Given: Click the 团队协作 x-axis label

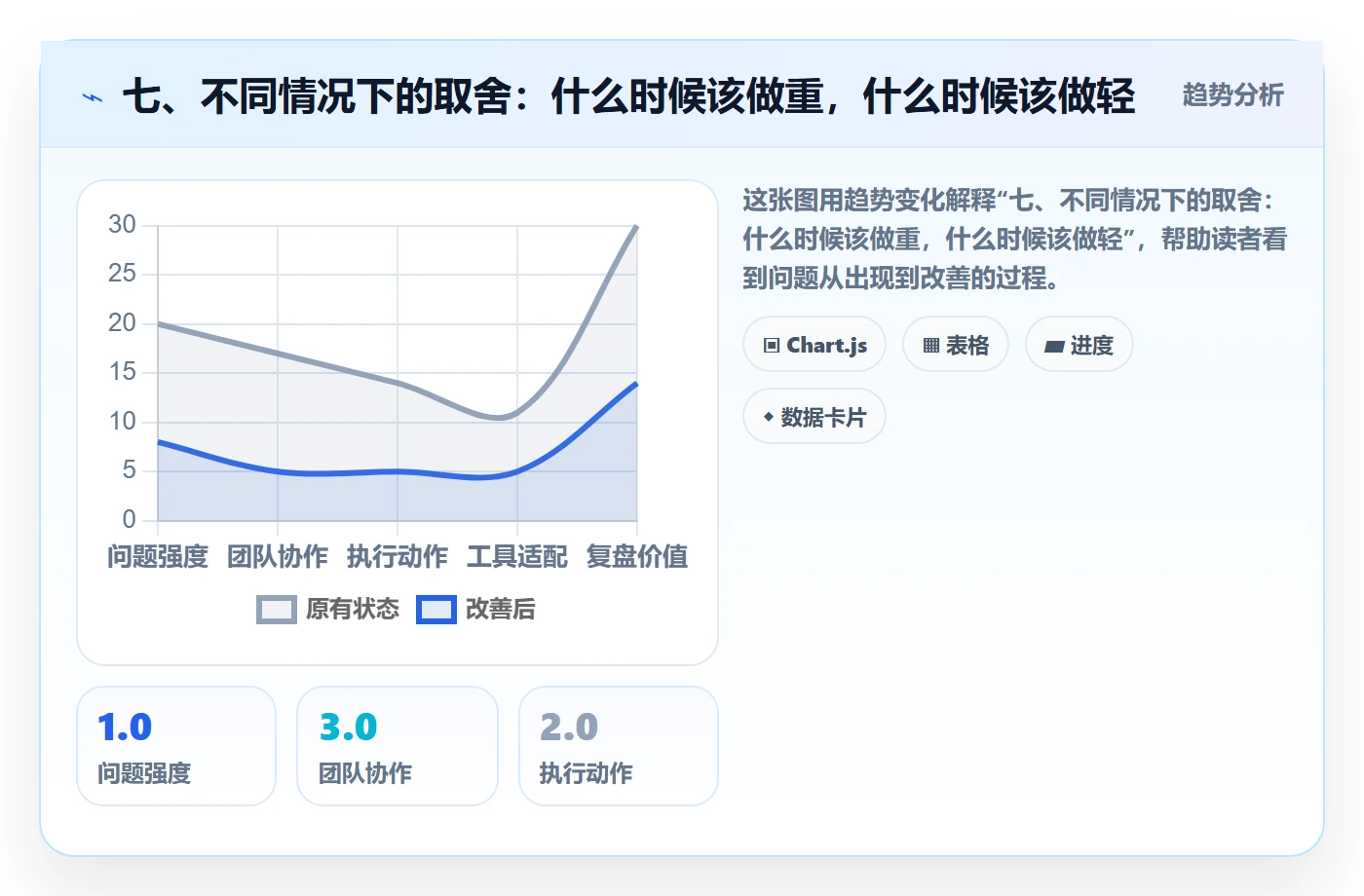Looking at the screenshot, I should coord(278,557).
